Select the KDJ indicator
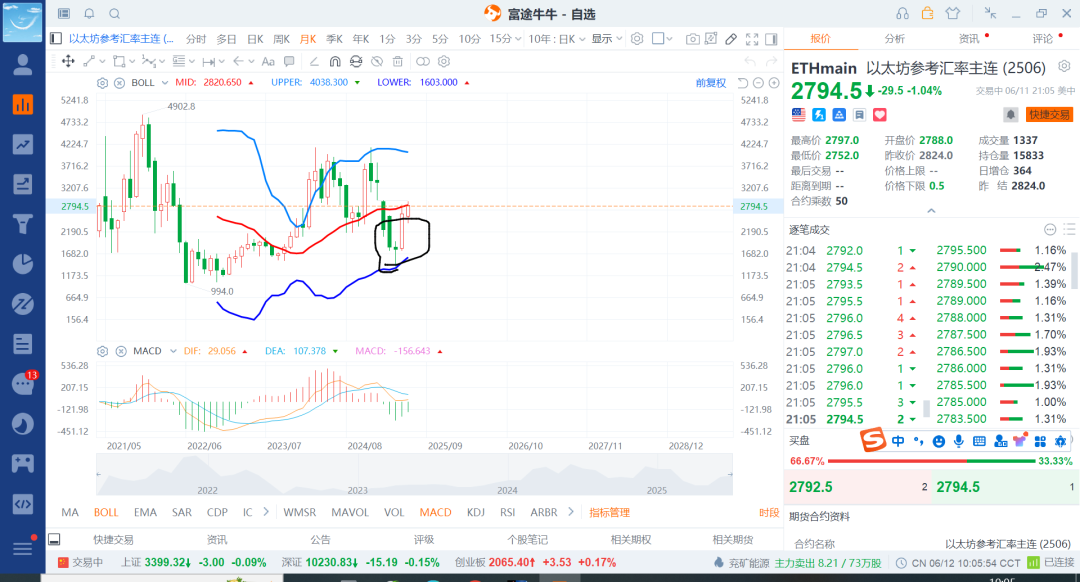 [475, 512]
